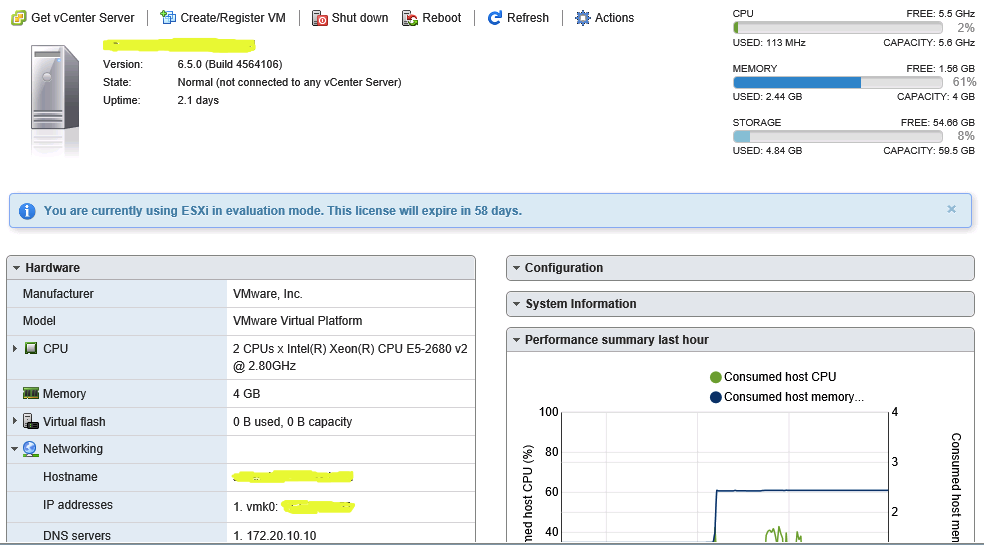
Task: Click the CPU chip icon in Hardware
Action: tap(31, 348)
